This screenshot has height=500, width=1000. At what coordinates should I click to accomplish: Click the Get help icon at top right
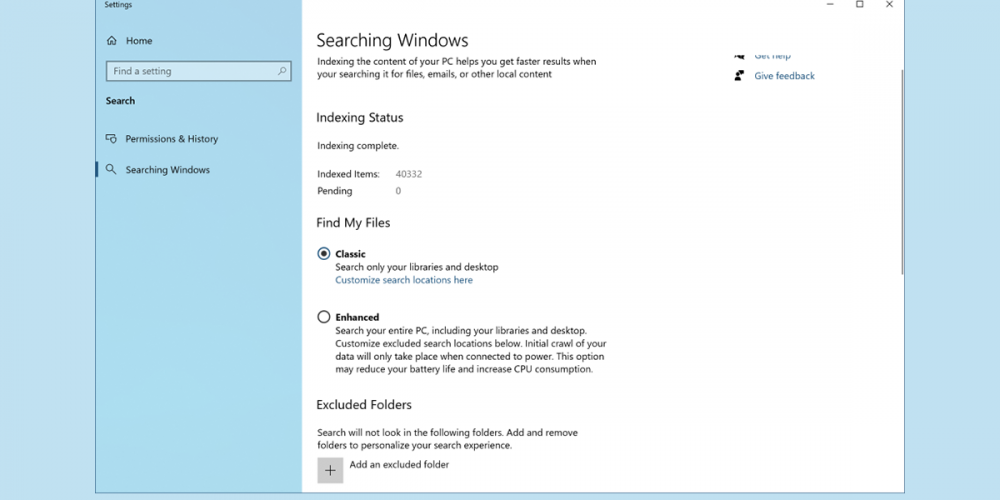(739, 56)
